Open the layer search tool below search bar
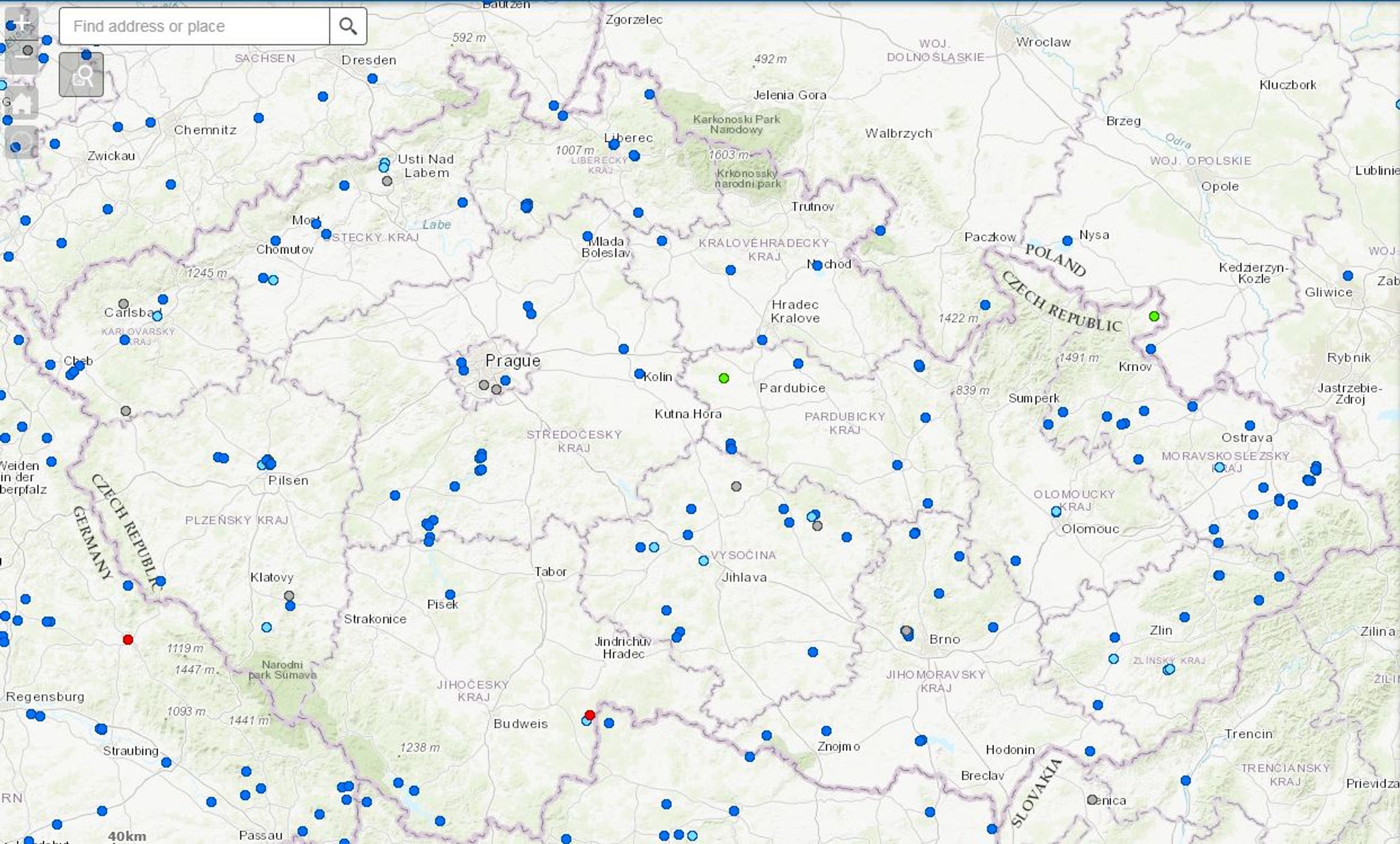 pos(81,74)
